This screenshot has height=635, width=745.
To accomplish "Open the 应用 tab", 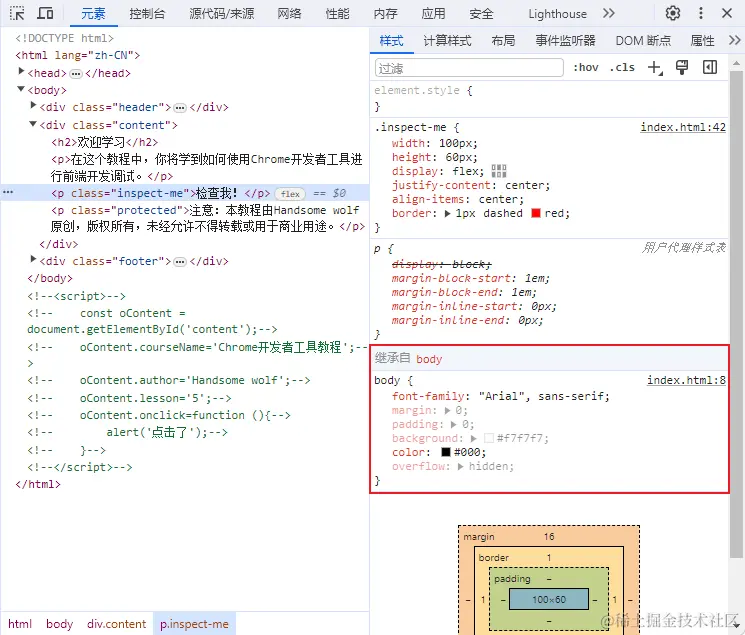I will pyautogui.click(x=433, y=14).
